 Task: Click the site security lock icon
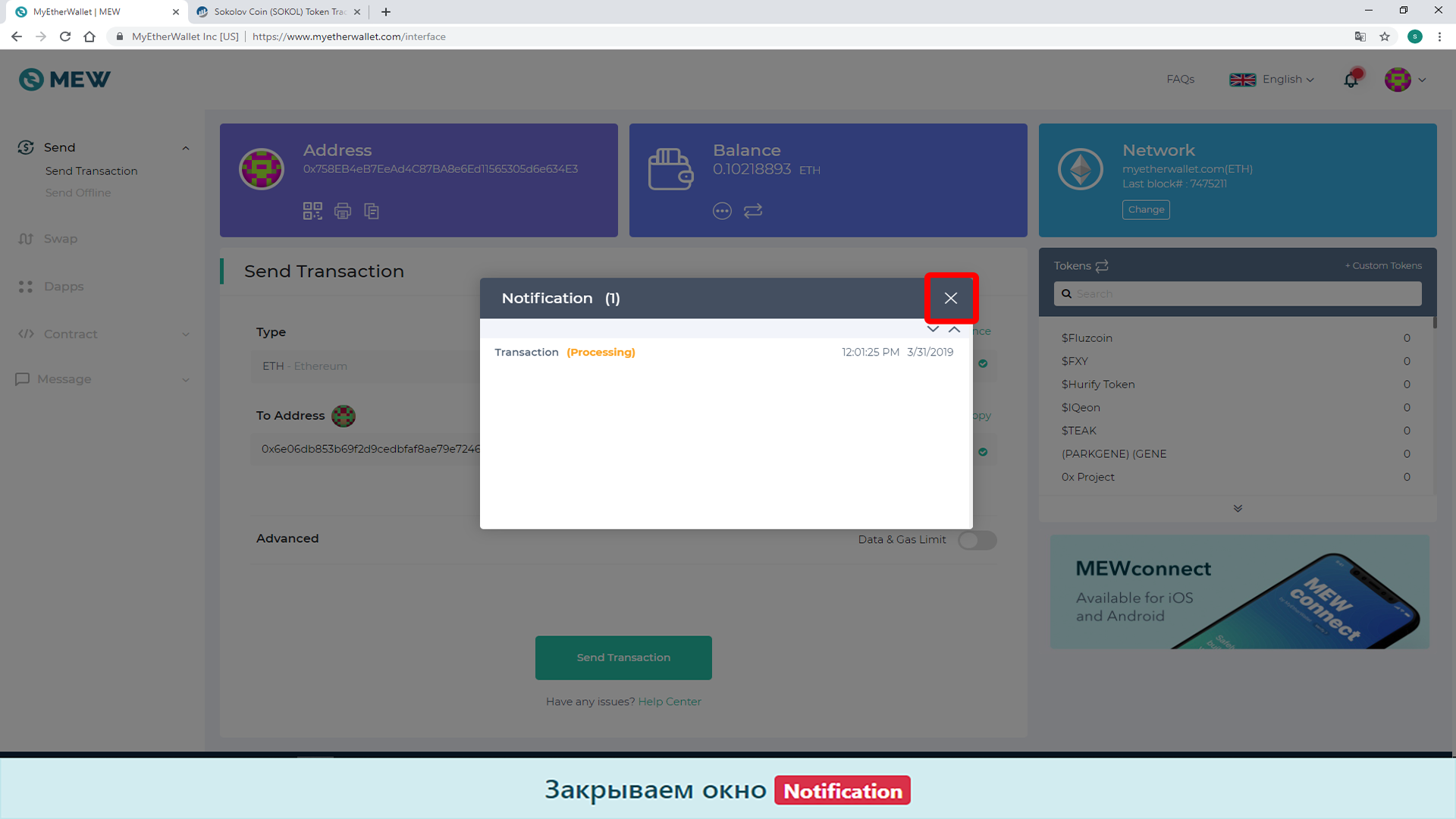[x=120, y=36]
